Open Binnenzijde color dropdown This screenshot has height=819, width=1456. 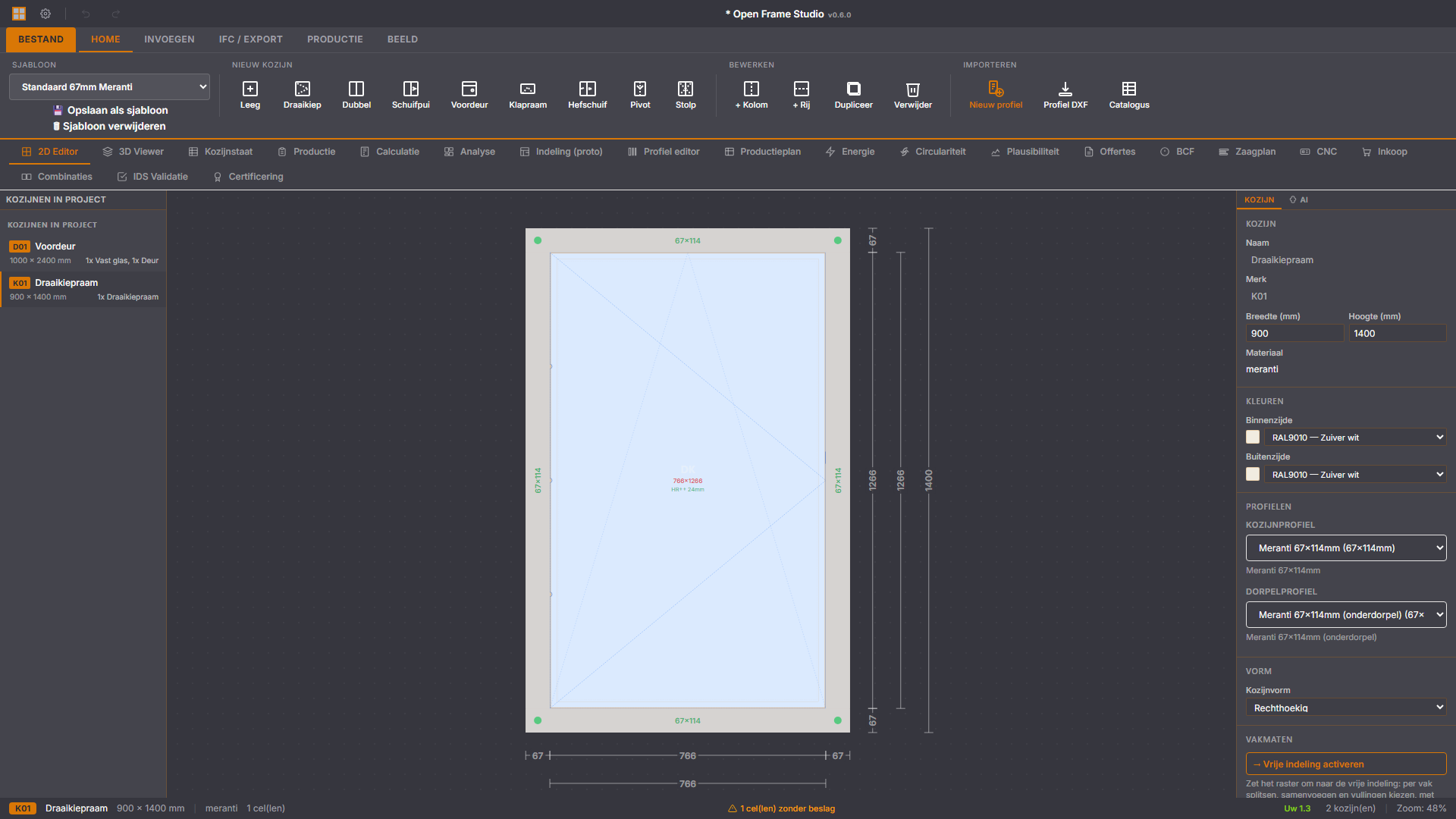[1355, 438]
